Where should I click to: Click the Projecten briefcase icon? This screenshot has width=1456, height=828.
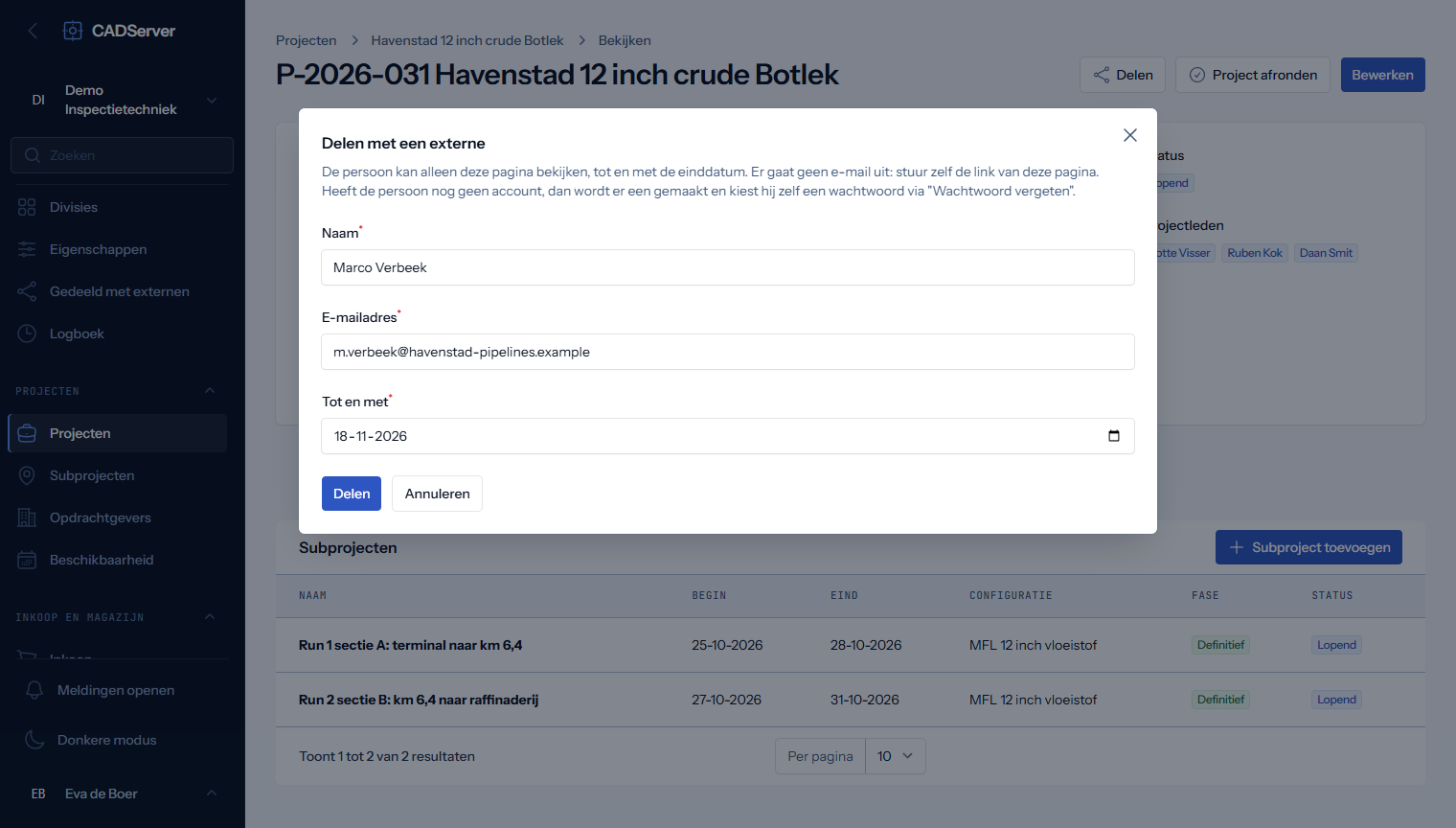click(x=27, y=433)
